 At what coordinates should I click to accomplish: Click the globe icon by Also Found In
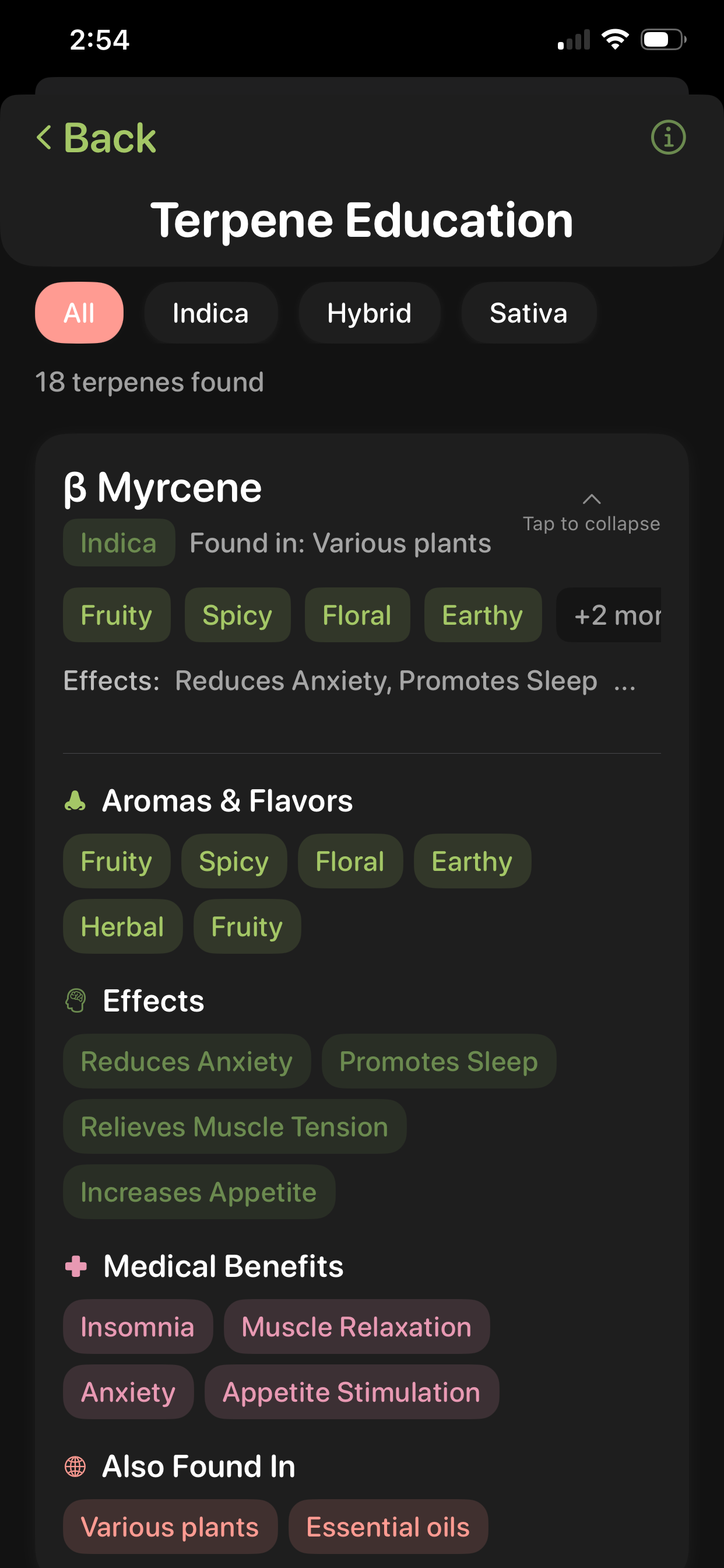pos(75,1466)
